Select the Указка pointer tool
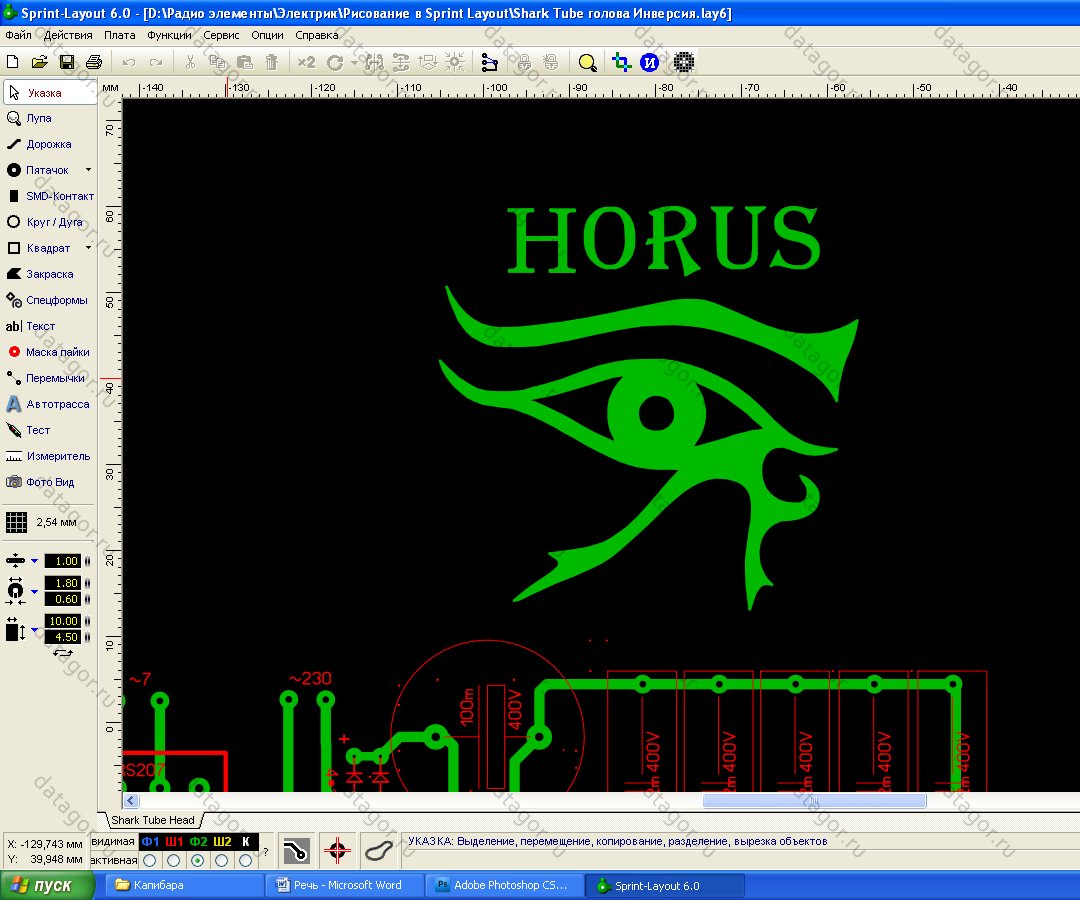 tap(50, 92)
